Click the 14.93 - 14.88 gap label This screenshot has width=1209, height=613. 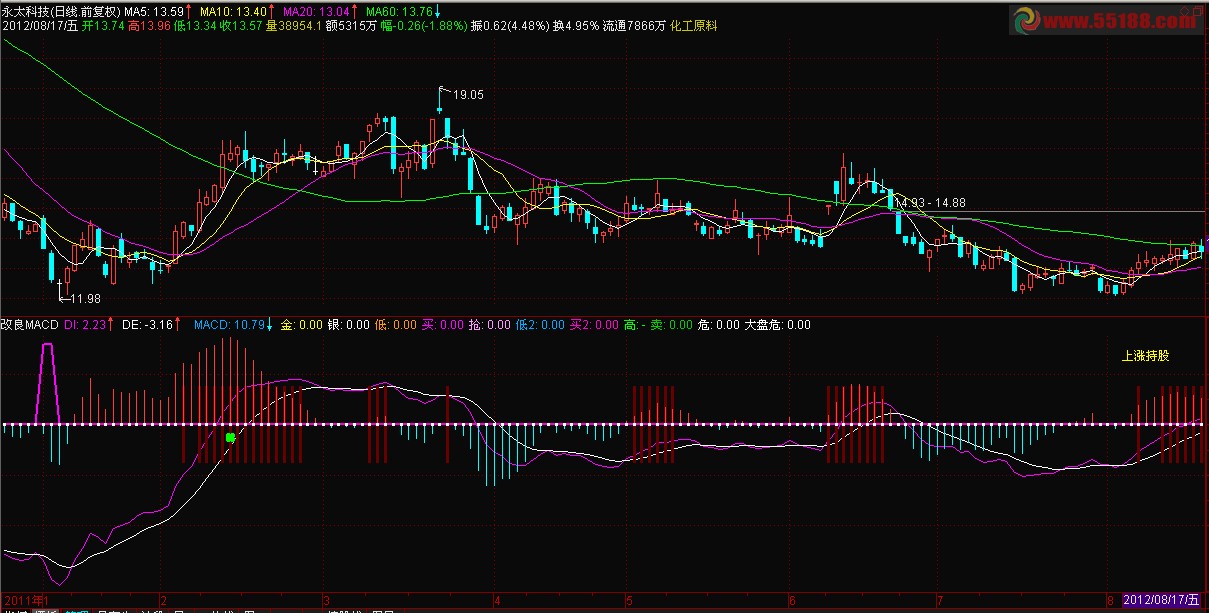tap(930, 203)
